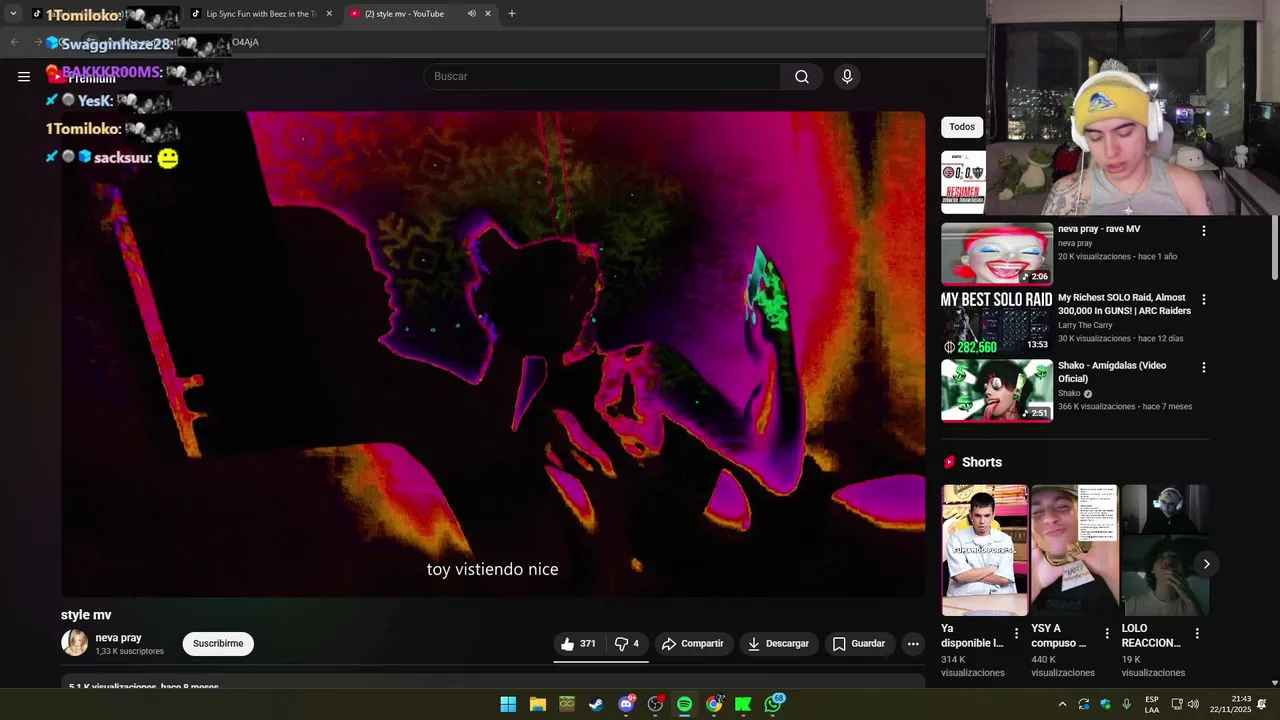Open the LOLO REACCION short
Viewport: 1280px width, 720px height.
1164,550
